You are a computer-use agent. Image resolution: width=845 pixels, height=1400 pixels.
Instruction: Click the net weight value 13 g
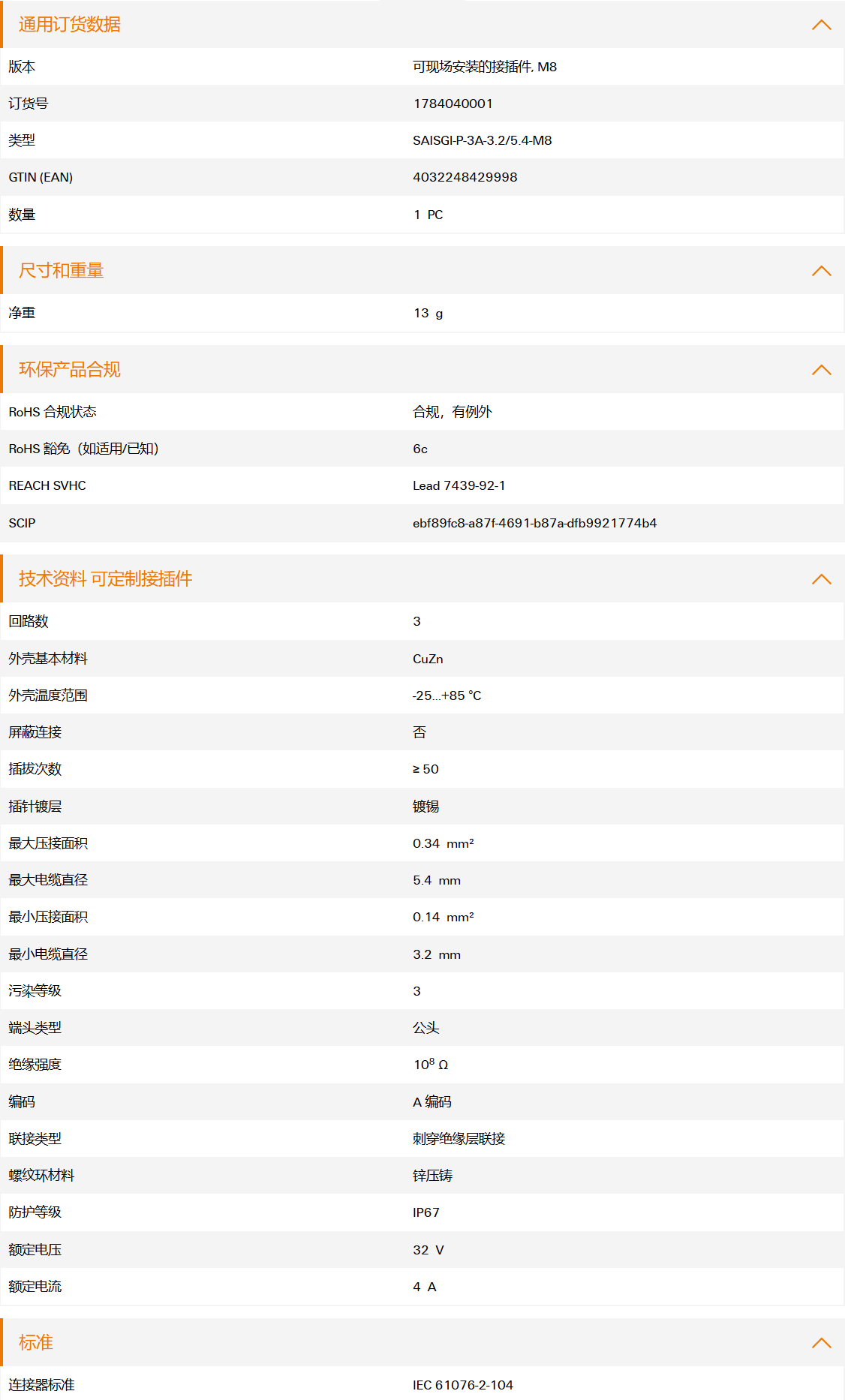click(x=429, y=313)
